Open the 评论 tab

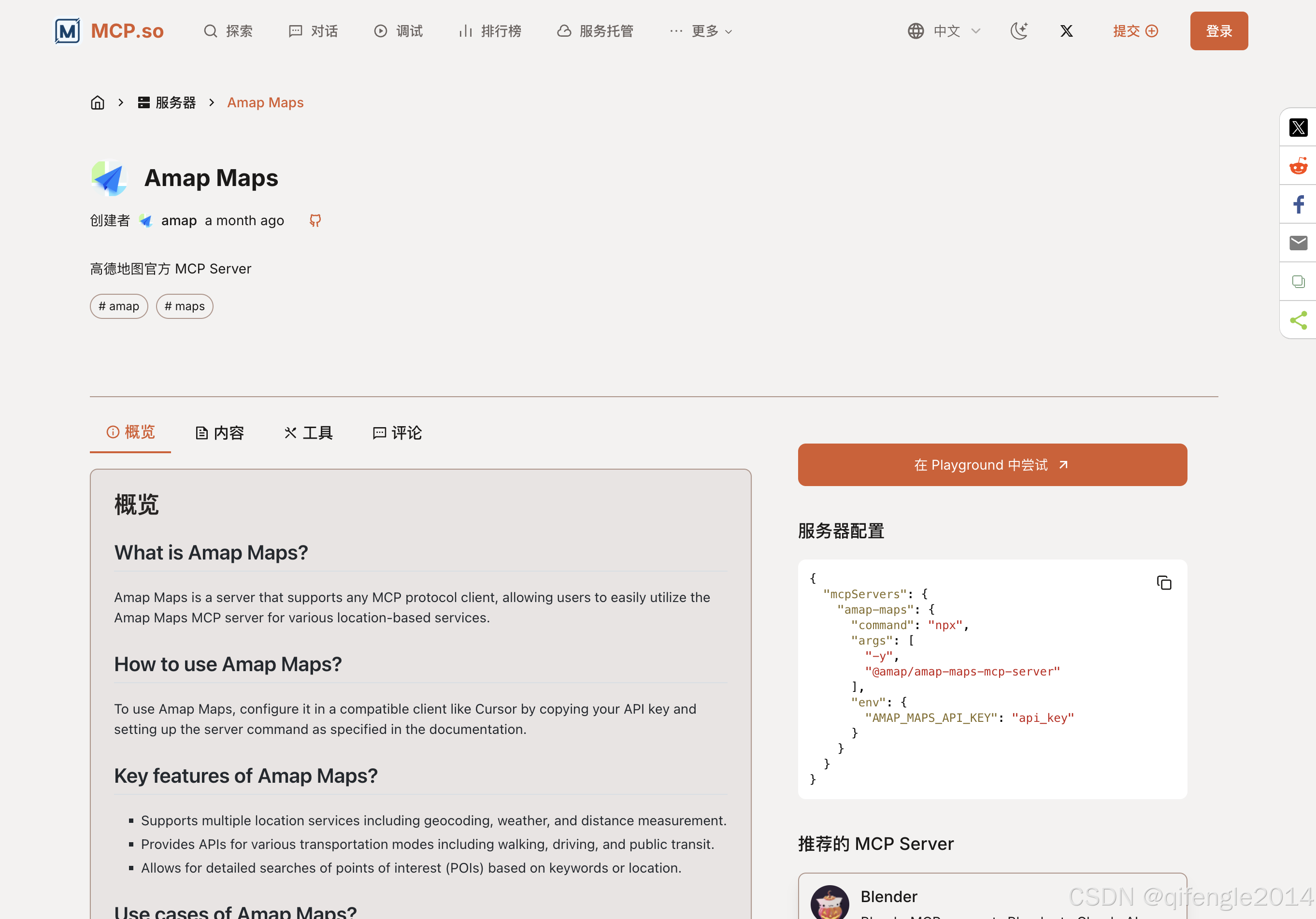[397, 433]
